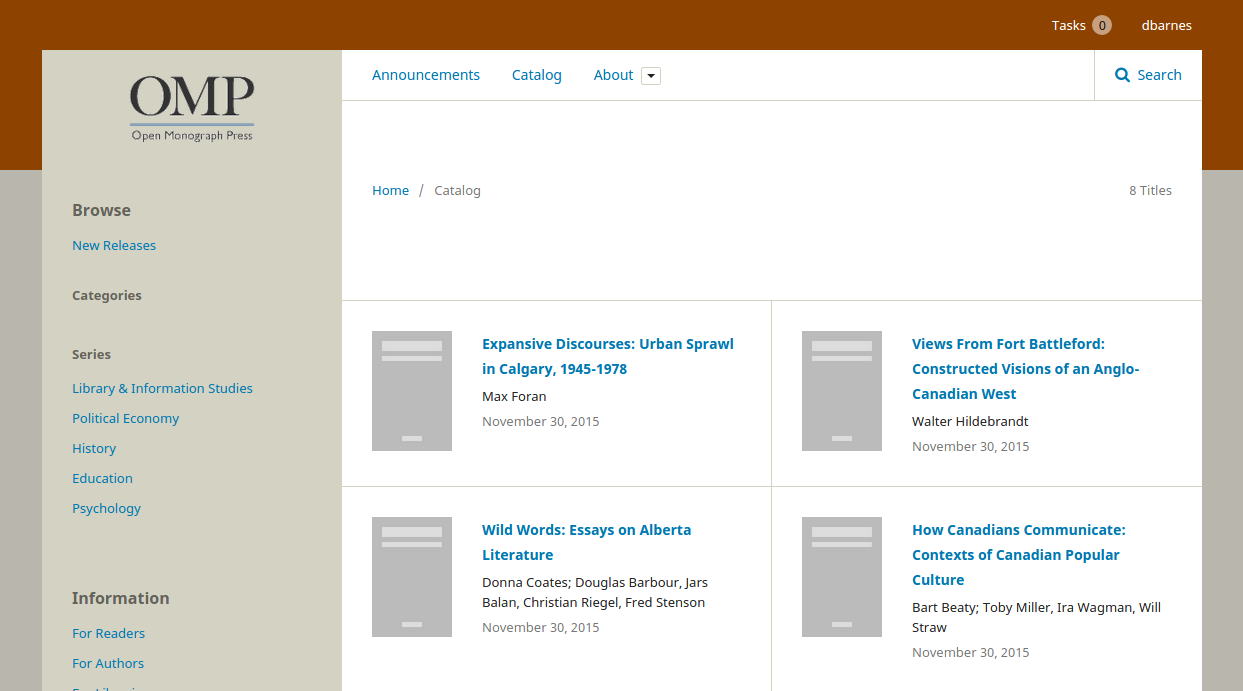
Task: Open the Tasks notification counter badge
Action: (1101, 25)
